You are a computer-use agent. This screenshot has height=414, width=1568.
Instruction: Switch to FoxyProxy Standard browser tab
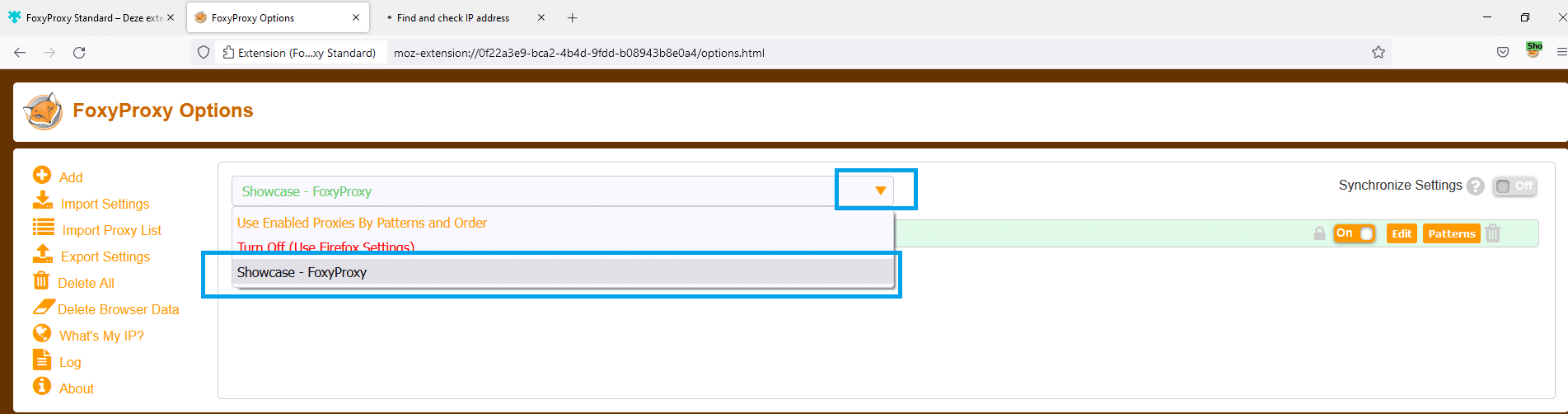91,17
